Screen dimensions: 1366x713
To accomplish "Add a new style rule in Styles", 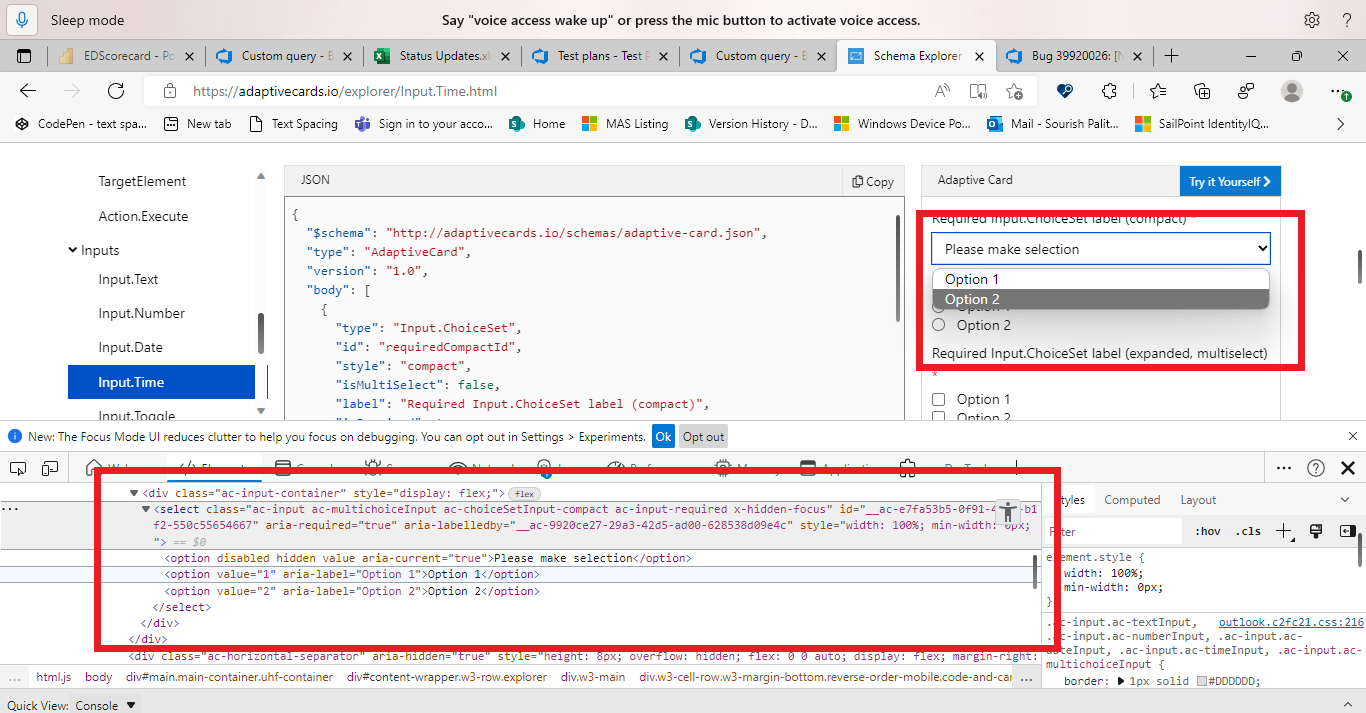I will (1284, 531).
